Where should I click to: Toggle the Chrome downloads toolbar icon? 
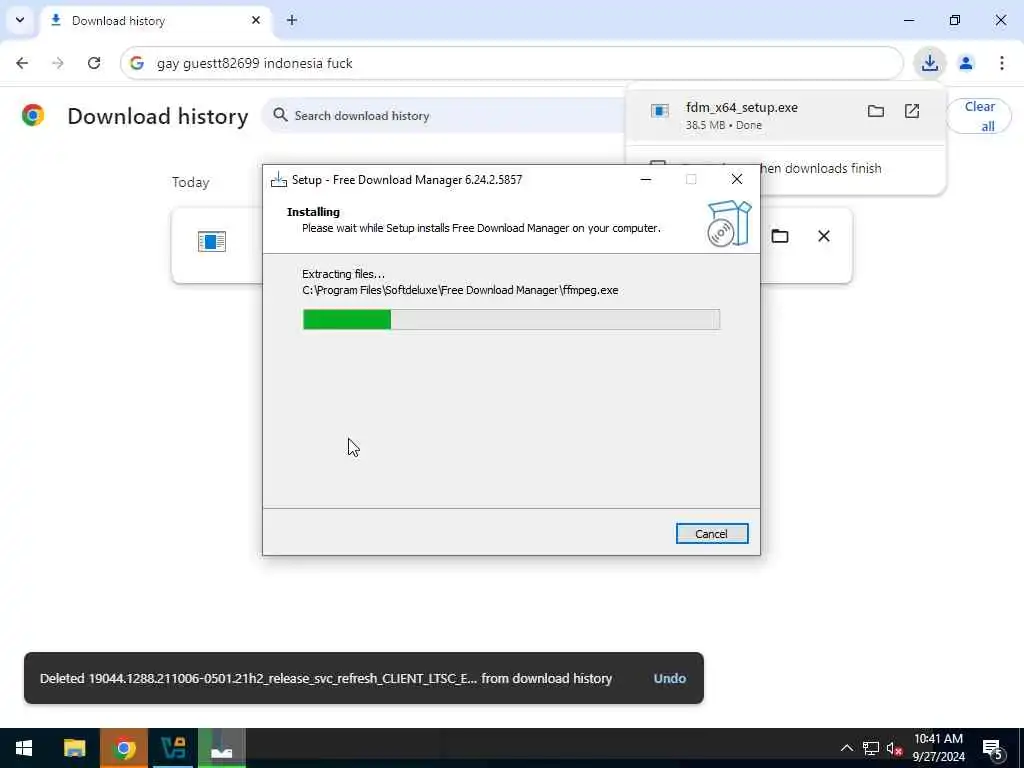click(929, 63)
